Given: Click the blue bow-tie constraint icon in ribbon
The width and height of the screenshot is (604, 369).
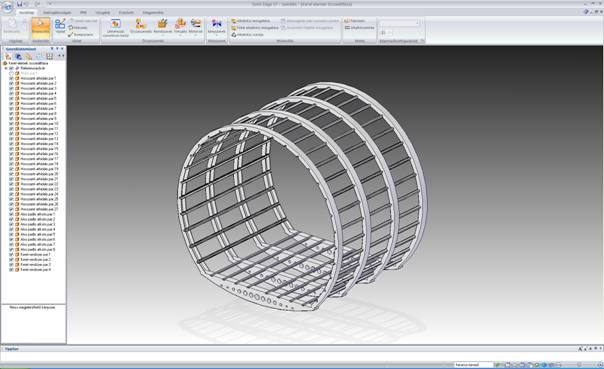Looking at the screenshot, I should [216, 24].
